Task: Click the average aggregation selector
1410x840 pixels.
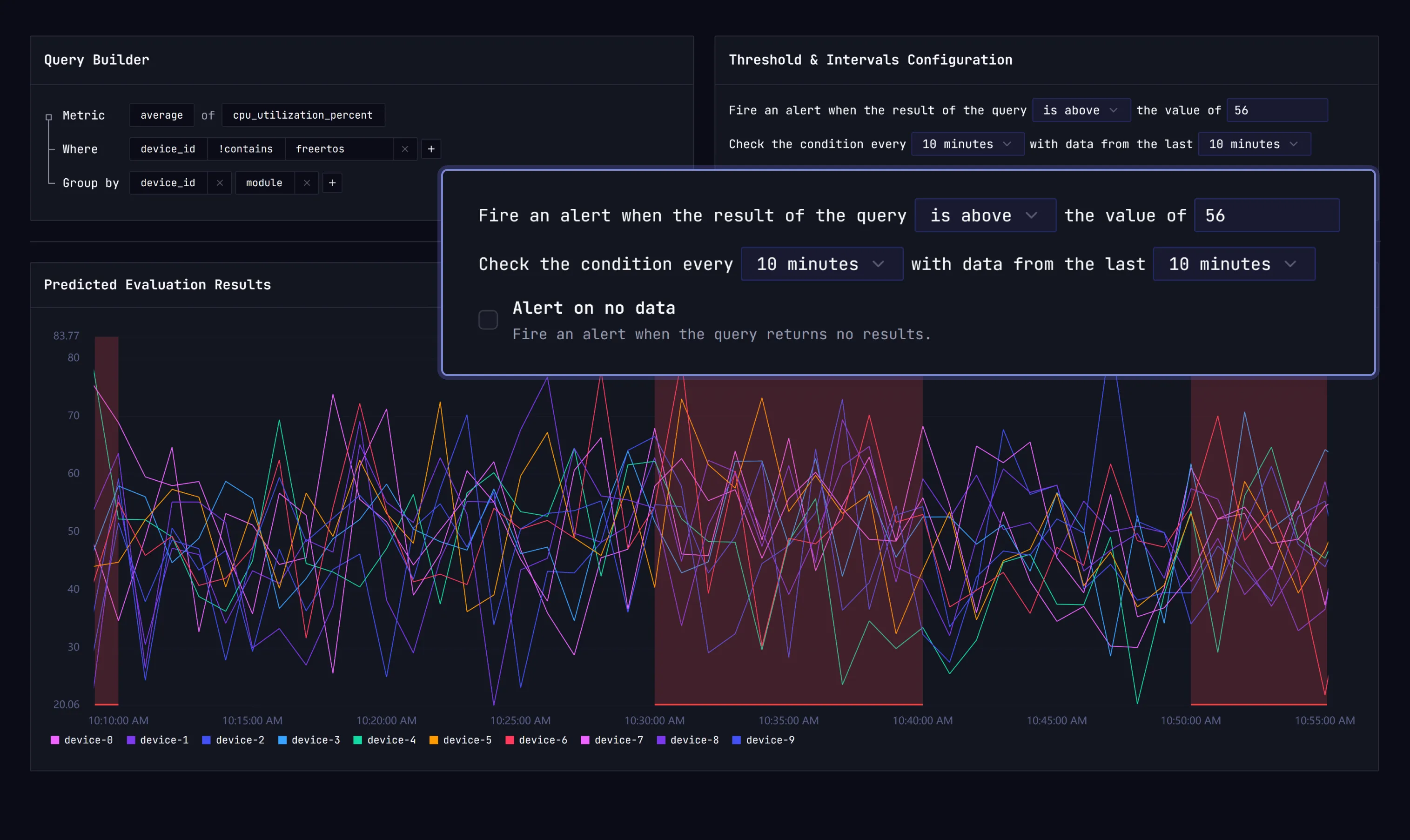Action: click(161, 115)
